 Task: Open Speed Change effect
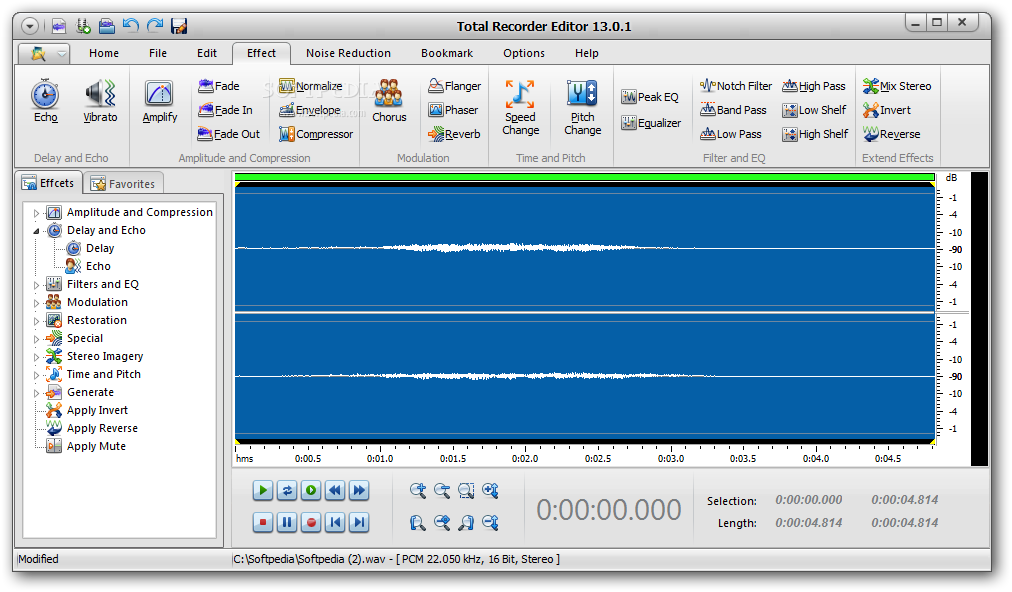tap(520, 108)
